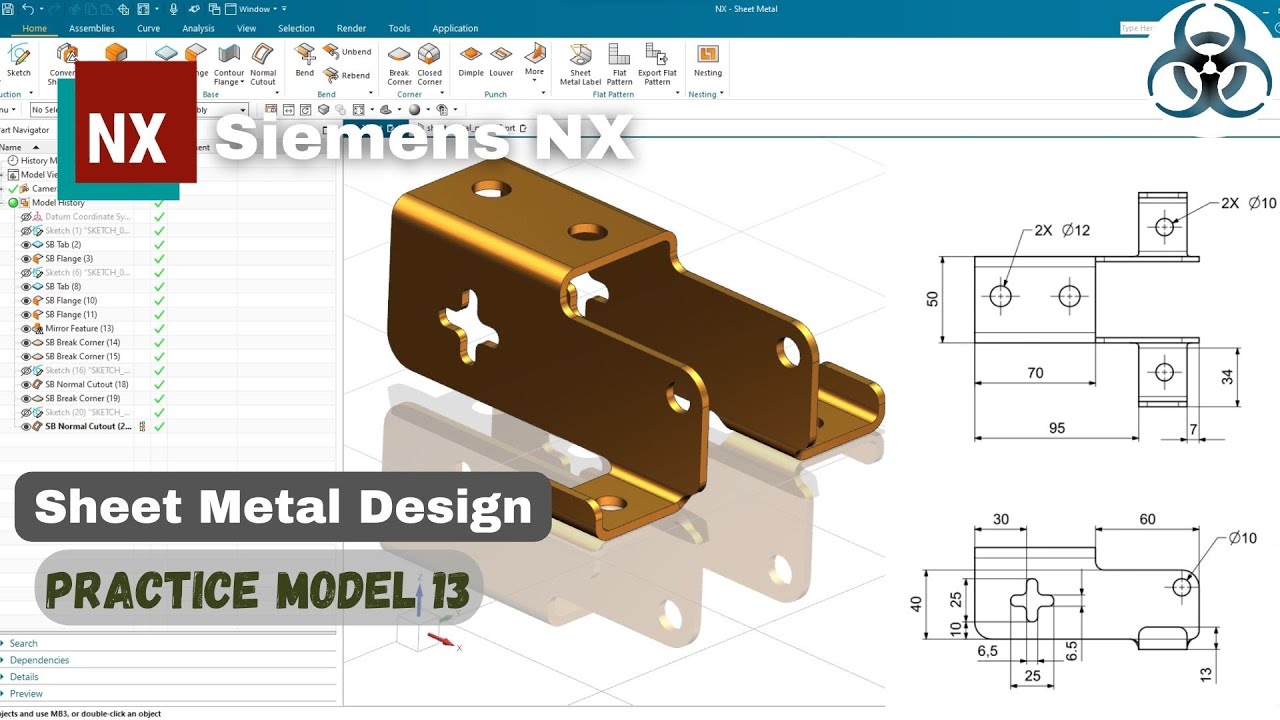Viewport: 1280px width, 720px height.
Task: Expand Flat Pattern group options arrow
Action: pyautogui.click(x=677, y=94)
